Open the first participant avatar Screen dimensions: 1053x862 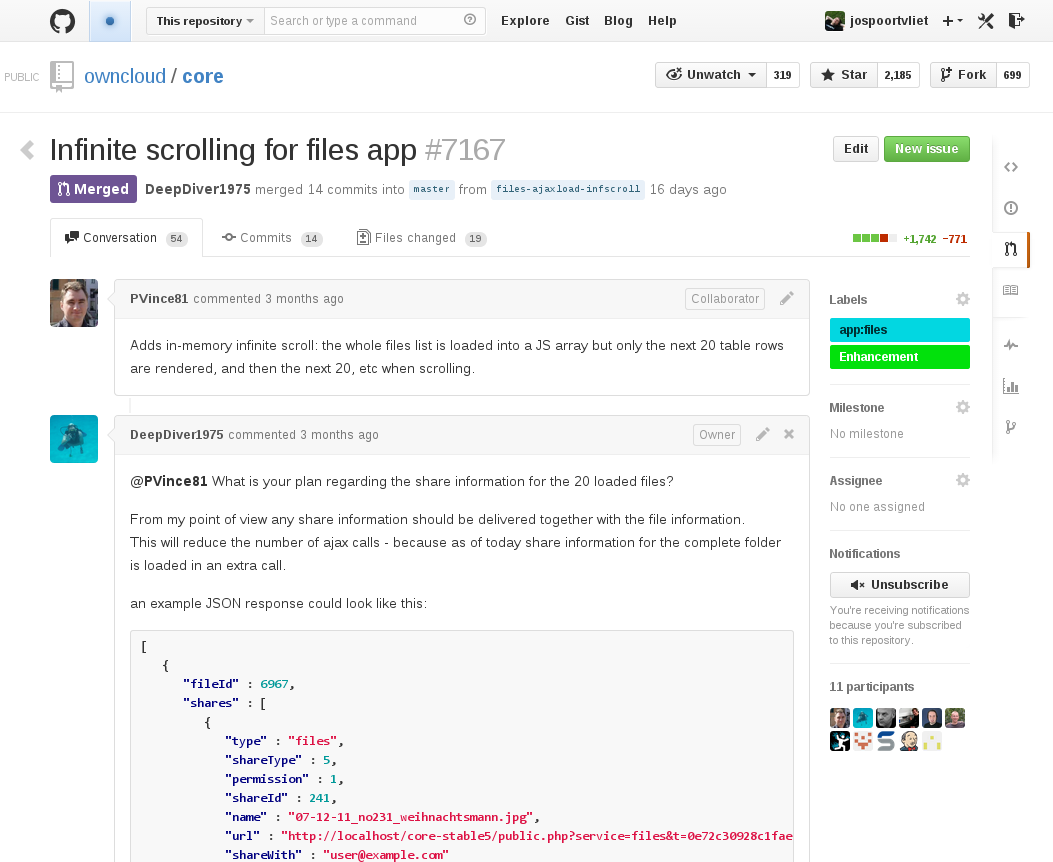tap(839, 718)
